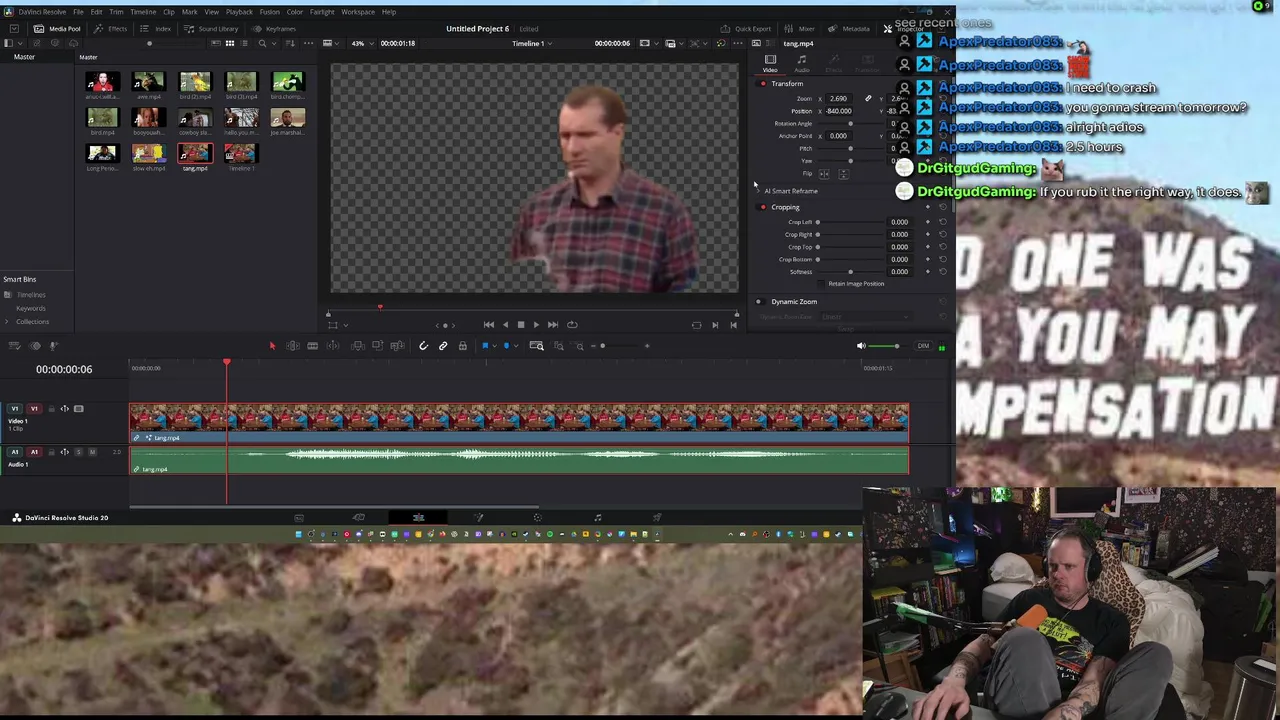Open the Effects panel
The image size is (1280, 720).
pos(110,29)
